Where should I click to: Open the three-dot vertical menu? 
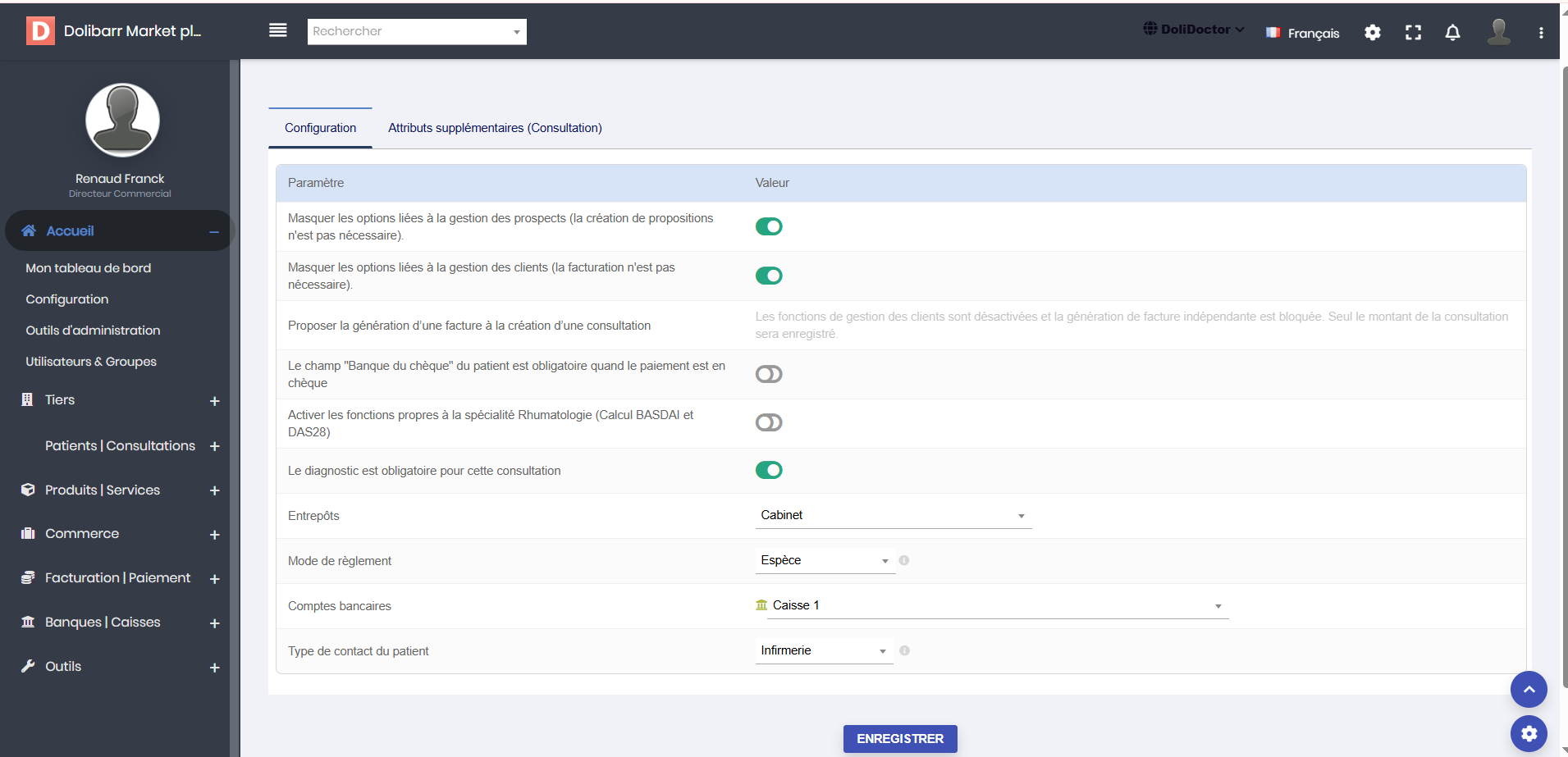pyautogui.click(x=1540, y=33)
